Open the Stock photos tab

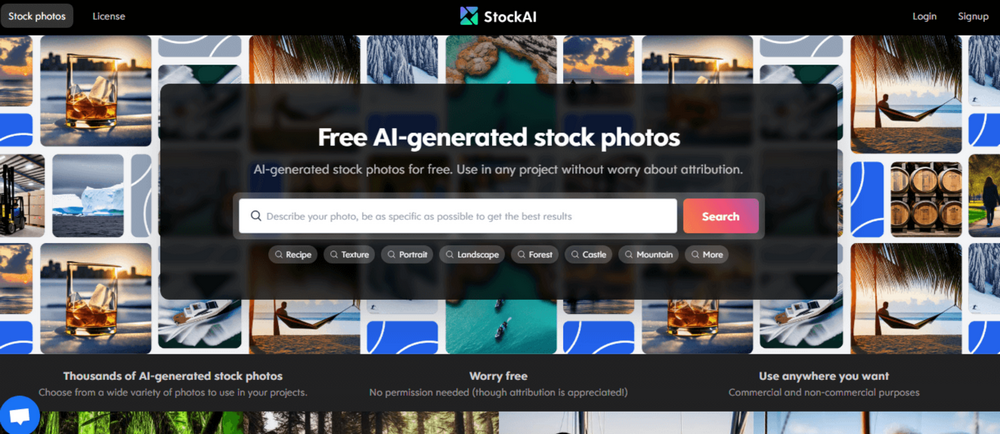click(x=37, y=16)
